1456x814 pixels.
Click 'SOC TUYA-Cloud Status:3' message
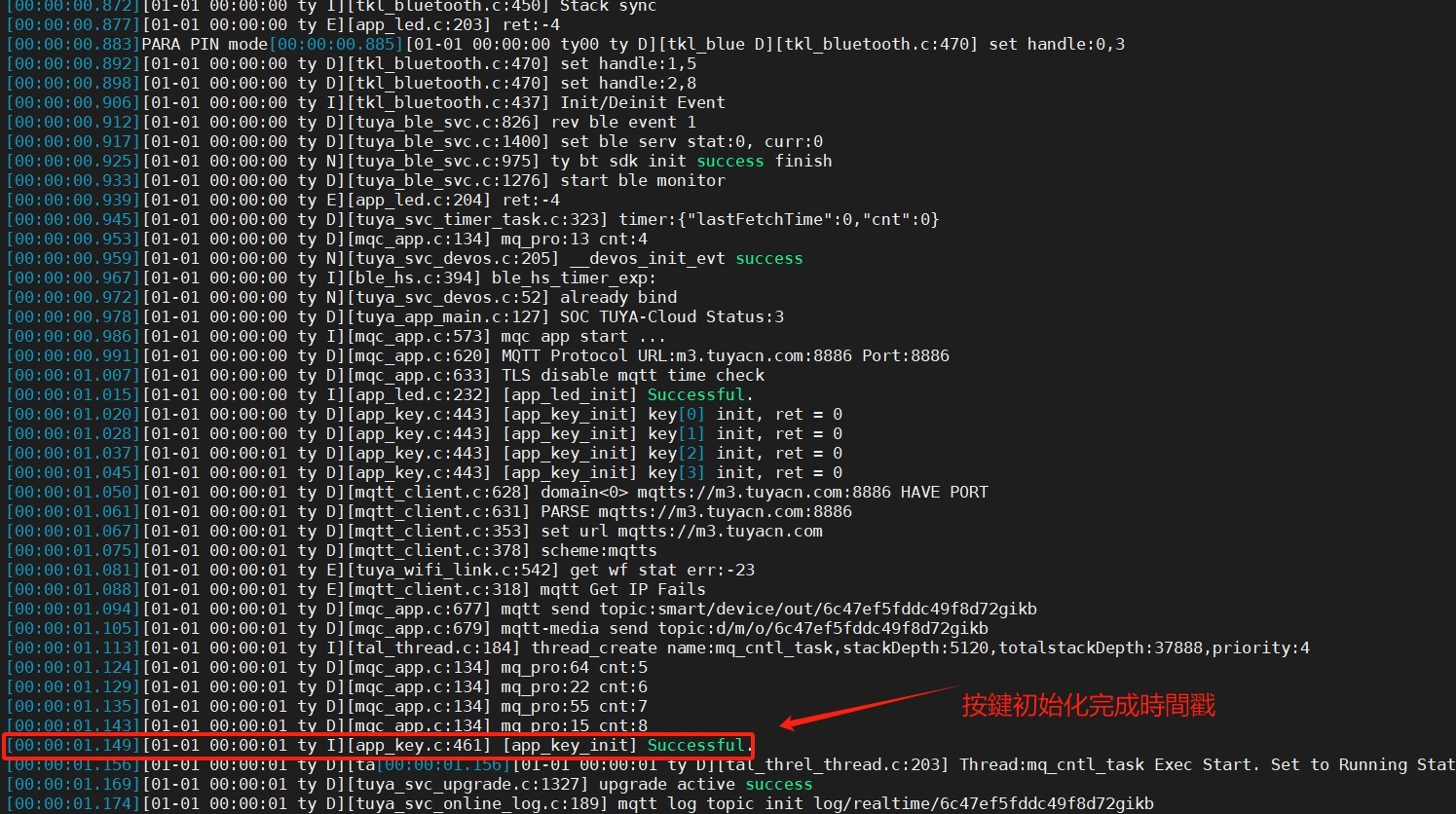tap(672, 316)
